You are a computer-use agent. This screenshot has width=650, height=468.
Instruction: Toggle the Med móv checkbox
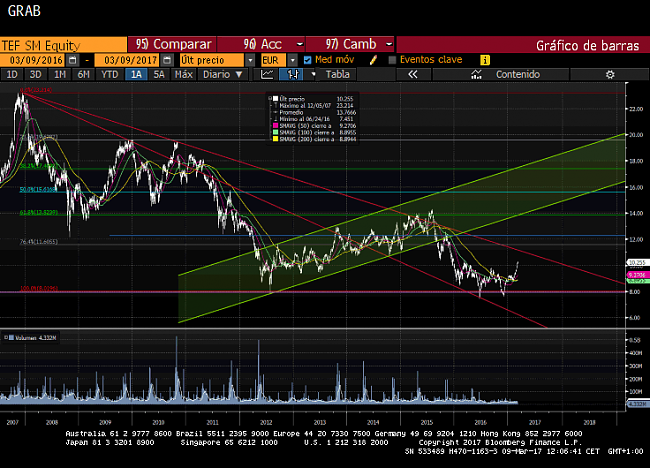[307, 60]
